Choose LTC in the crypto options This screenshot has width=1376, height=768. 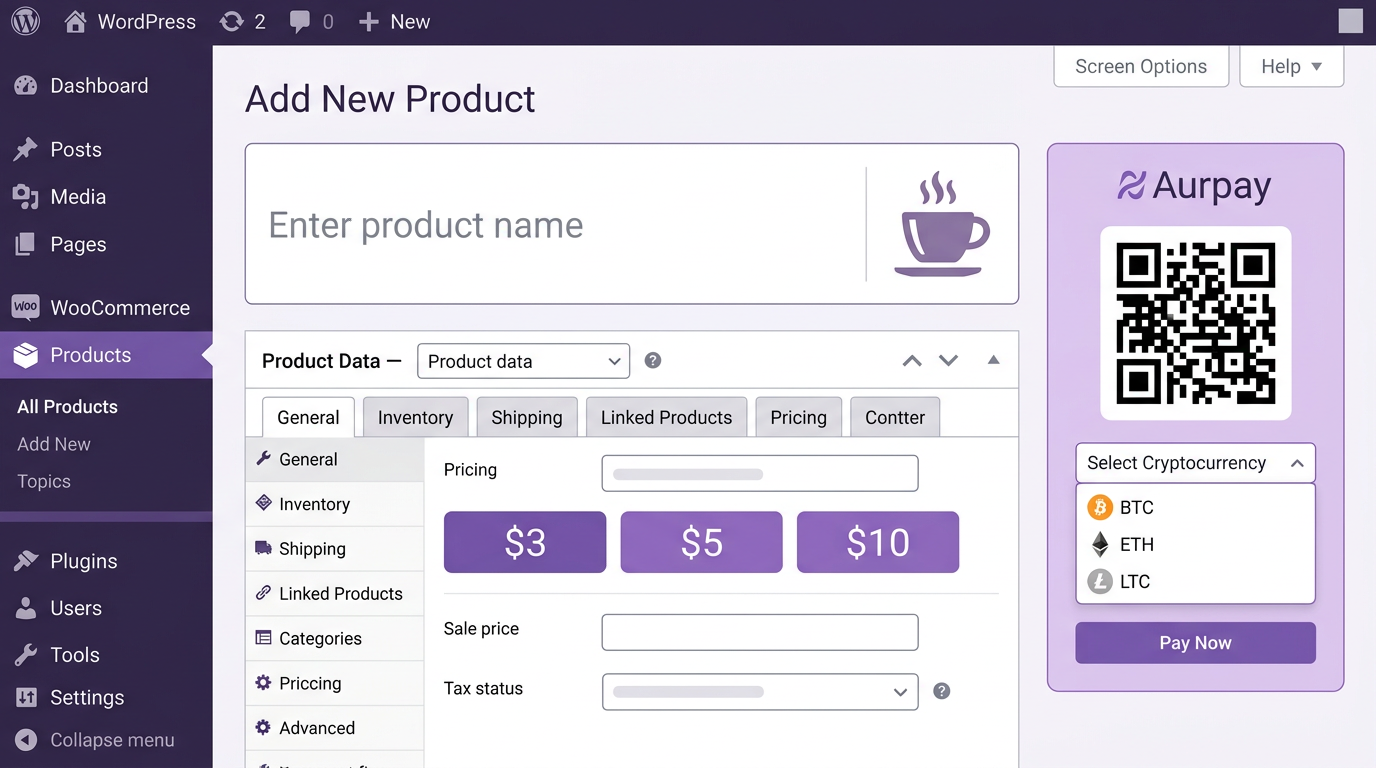1136,581
